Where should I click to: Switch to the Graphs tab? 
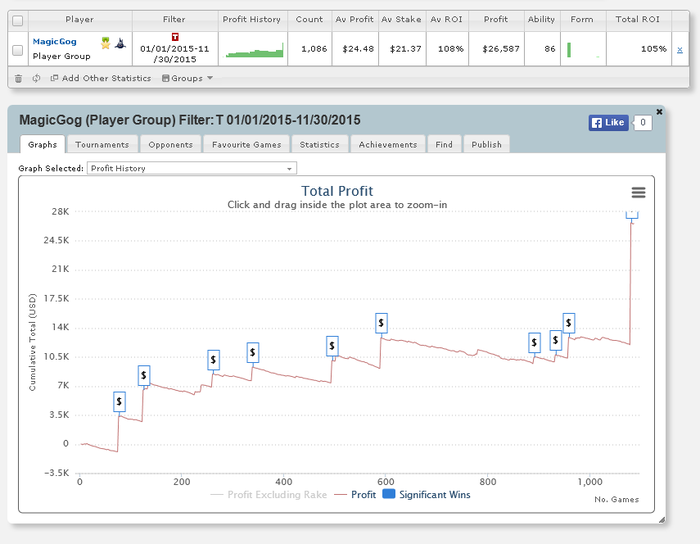(x=42, y=145)
